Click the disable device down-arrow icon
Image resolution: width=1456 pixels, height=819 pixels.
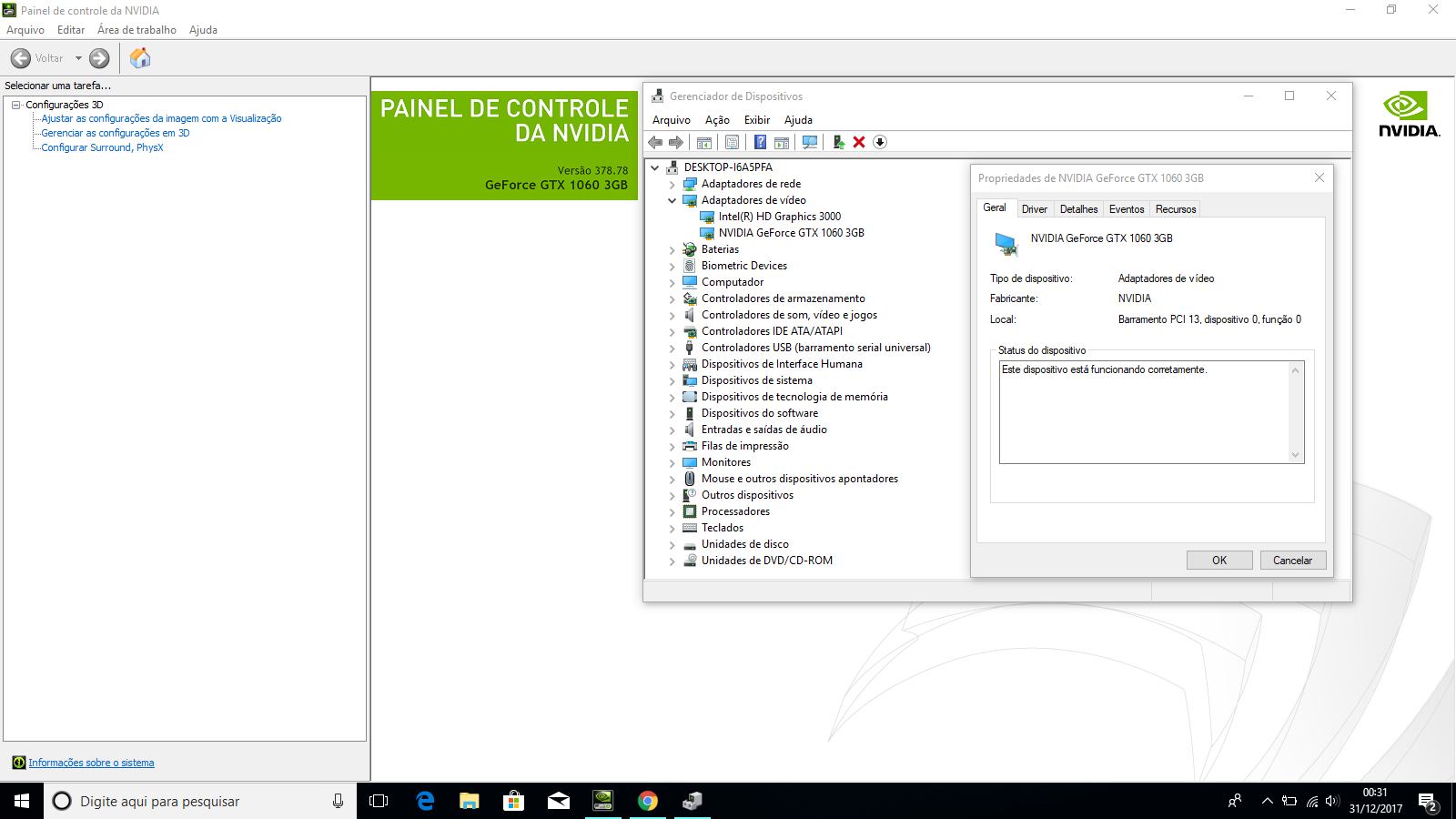point(880,142)
